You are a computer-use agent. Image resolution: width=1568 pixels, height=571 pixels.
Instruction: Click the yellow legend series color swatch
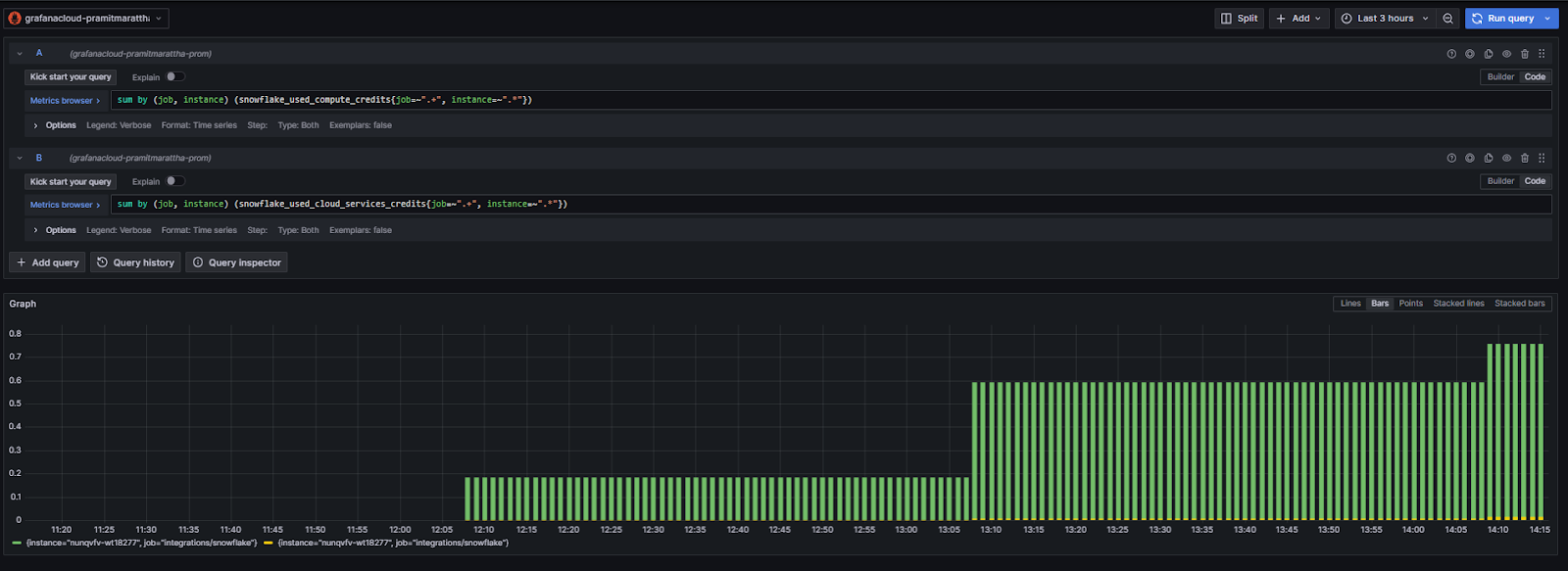[x=269, y=543]
